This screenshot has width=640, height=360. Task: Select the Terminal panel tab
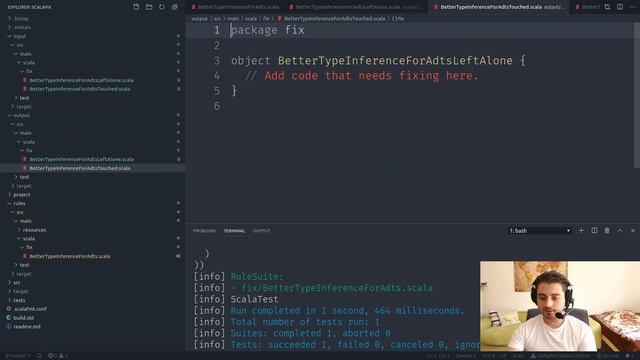pos(234,231)
